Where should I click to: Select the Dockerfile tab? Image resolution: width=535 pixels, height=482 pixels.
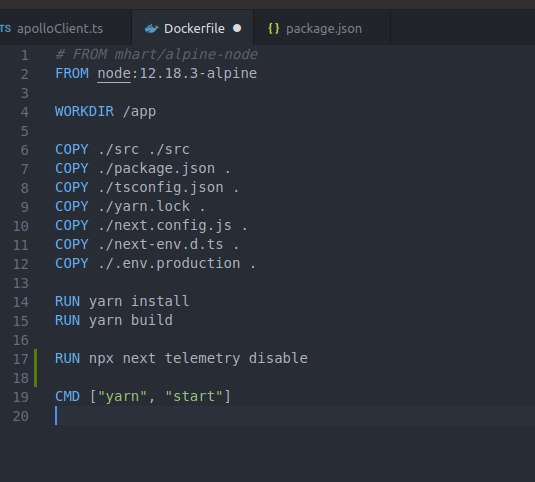(x=192, y=29)
